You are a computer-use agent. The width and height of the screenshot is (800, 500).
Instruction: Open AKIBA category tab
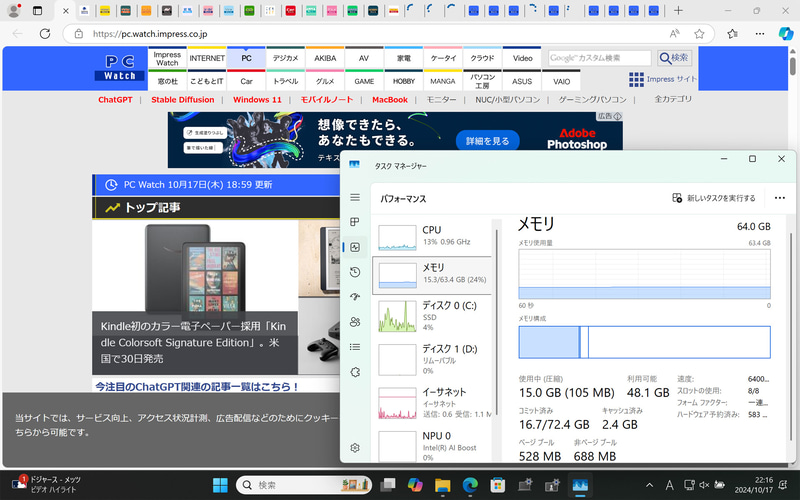tap(325, 58)
